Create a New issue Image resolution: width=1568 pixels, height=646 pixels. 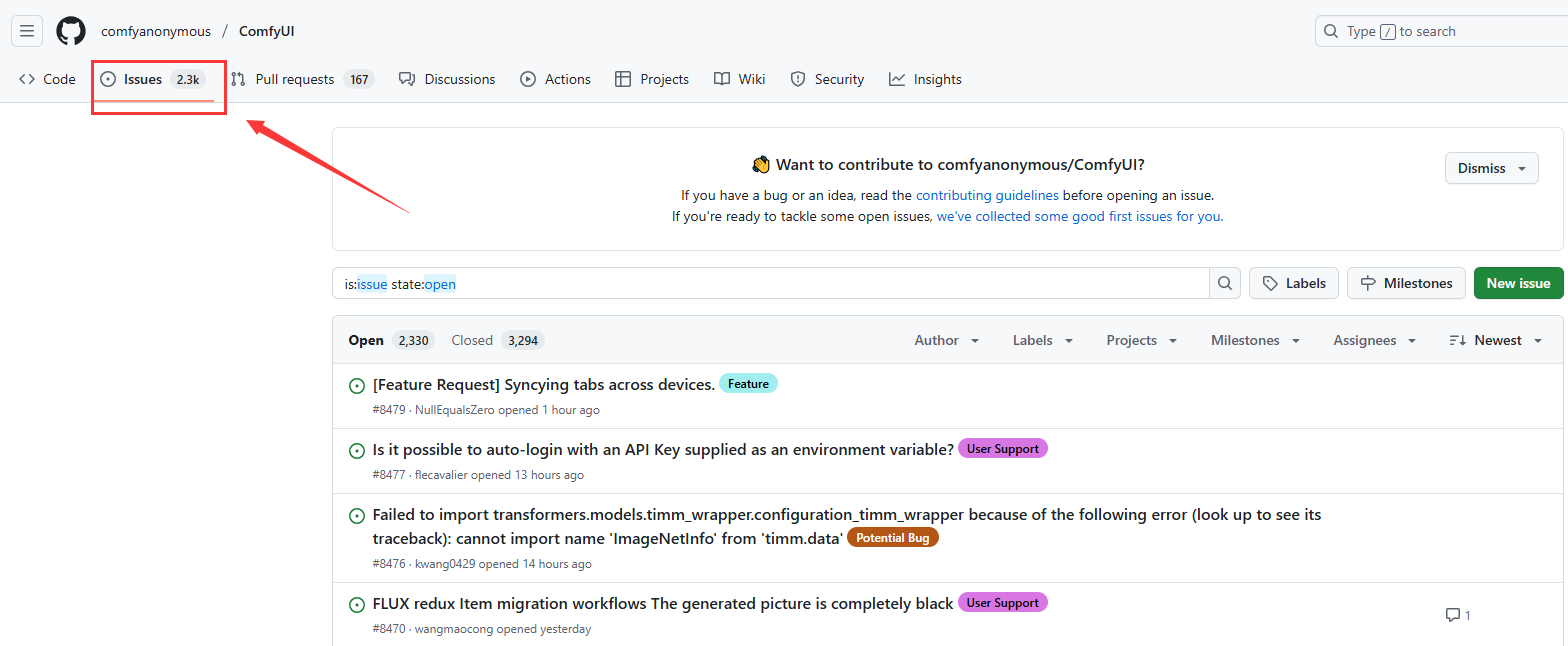(1518, 283)
